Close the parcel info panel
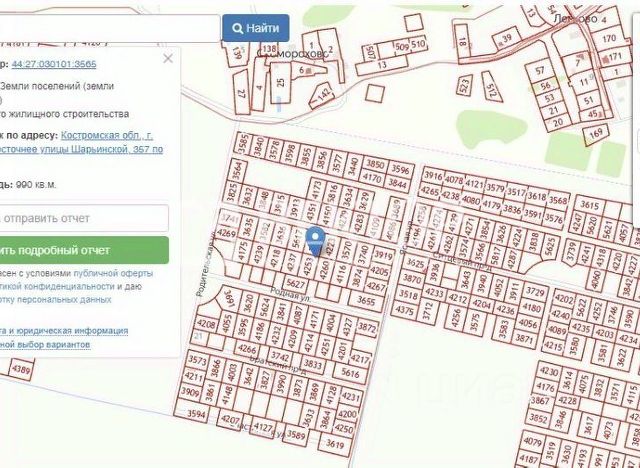 [x=168, y=59]
